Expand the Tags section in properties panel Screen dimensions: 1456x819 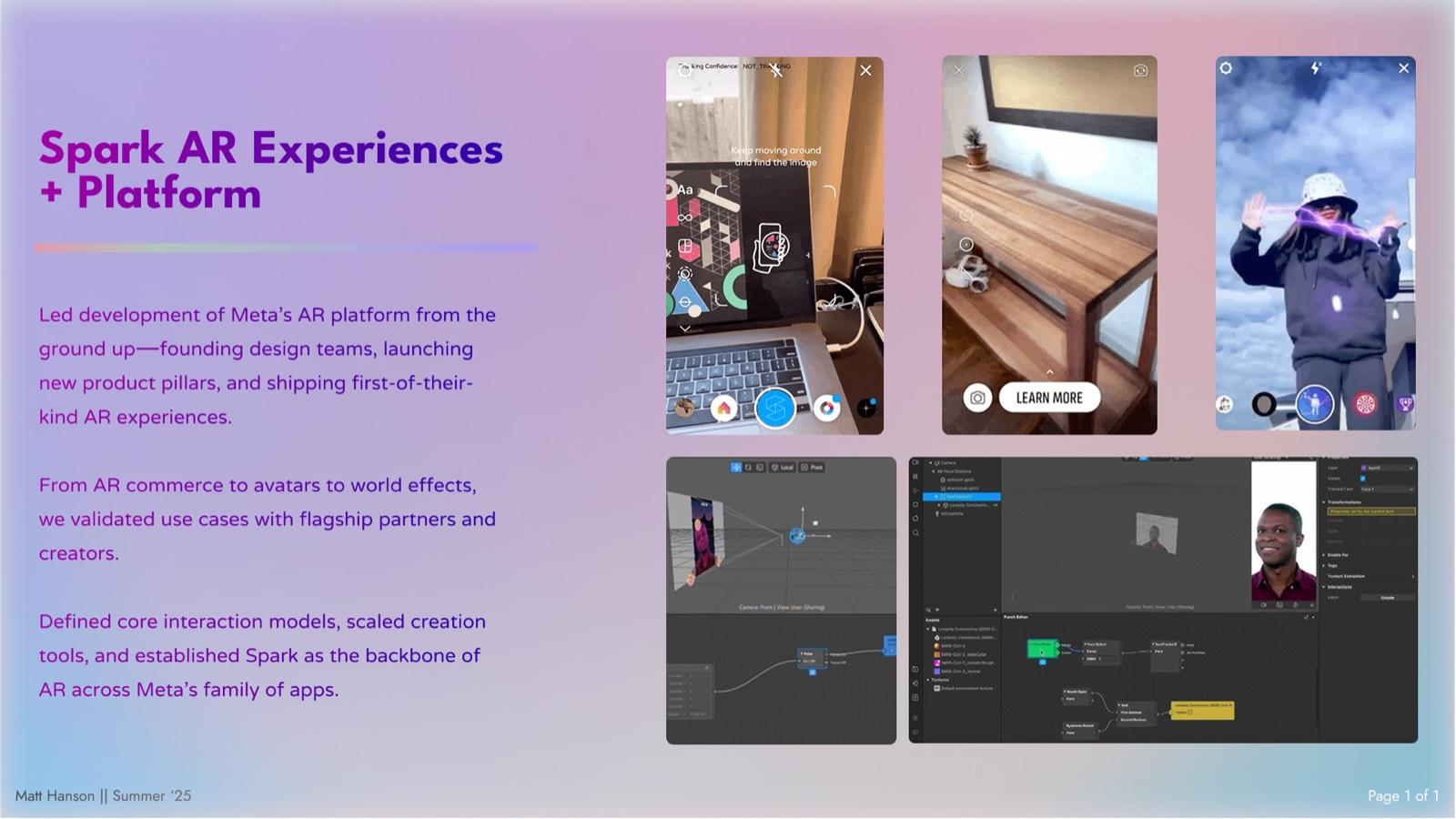(1324, 566)
